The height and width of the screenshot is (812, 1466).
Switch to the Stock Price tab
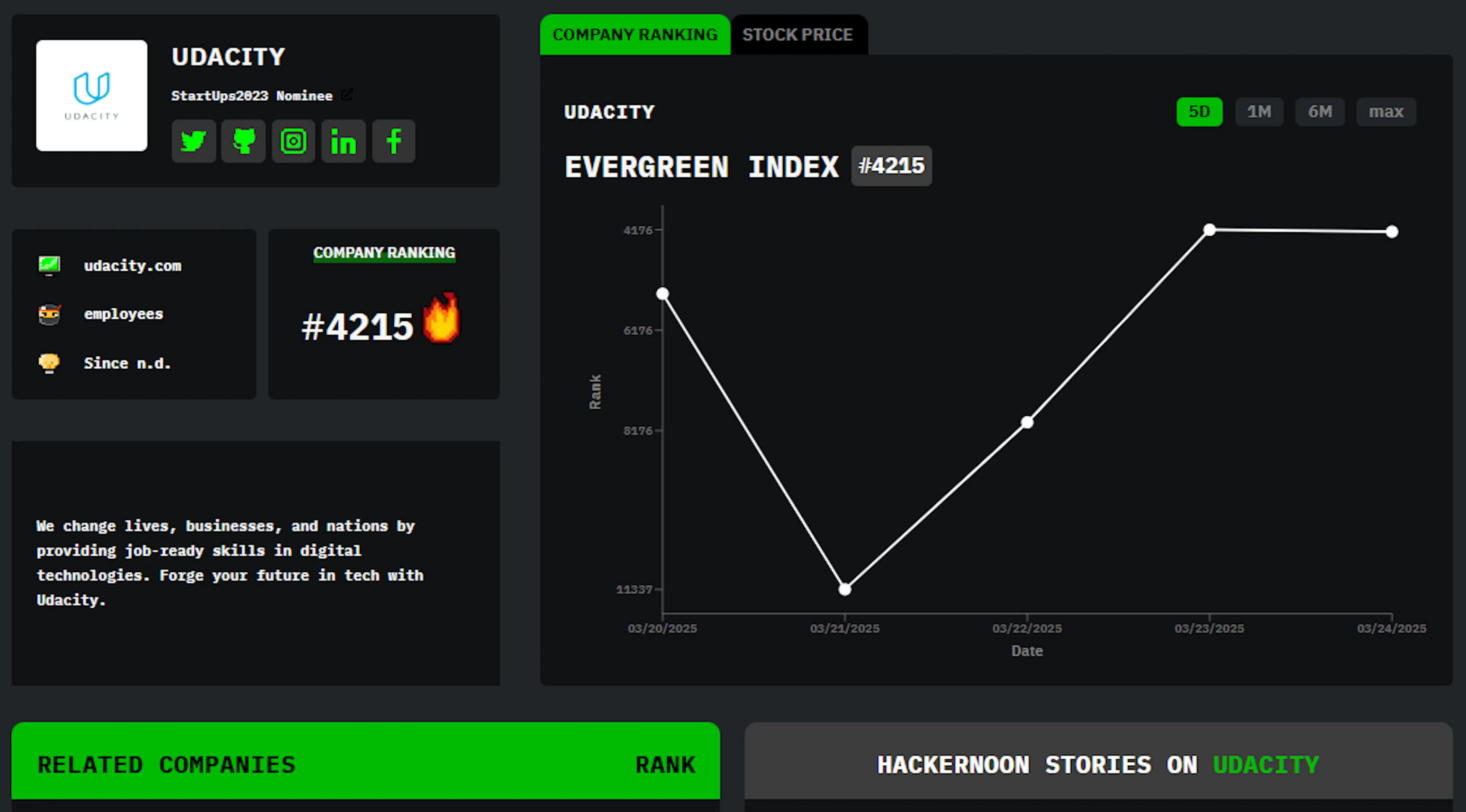coord(798,35)
